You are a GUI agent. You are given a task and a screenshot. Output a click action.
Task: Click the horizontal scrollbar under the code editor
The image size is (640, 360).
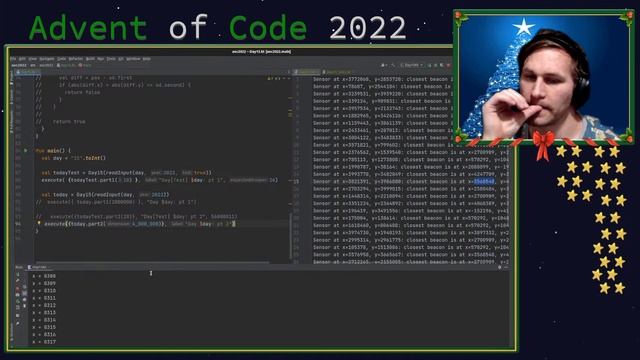(152, 262)
